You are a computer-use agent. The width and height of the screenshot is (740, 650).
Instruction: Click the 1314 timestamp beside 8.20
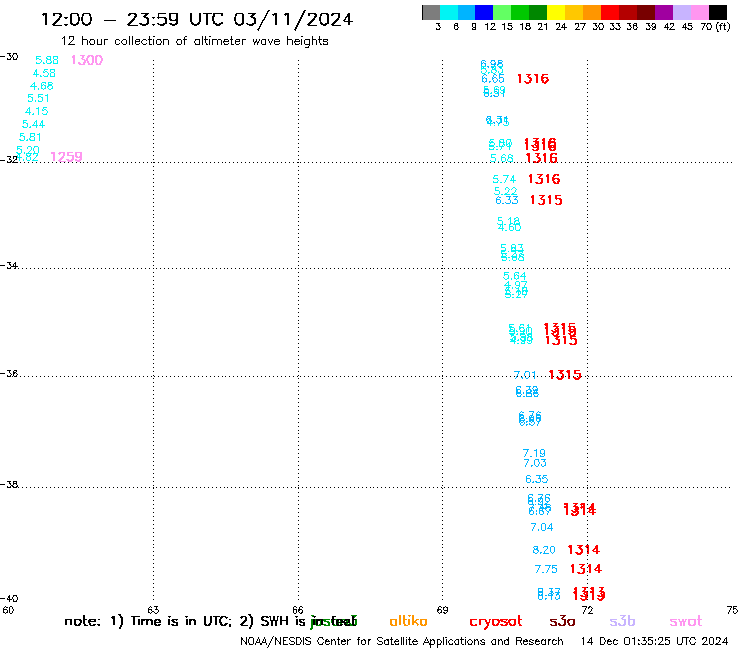pos(584,550)
